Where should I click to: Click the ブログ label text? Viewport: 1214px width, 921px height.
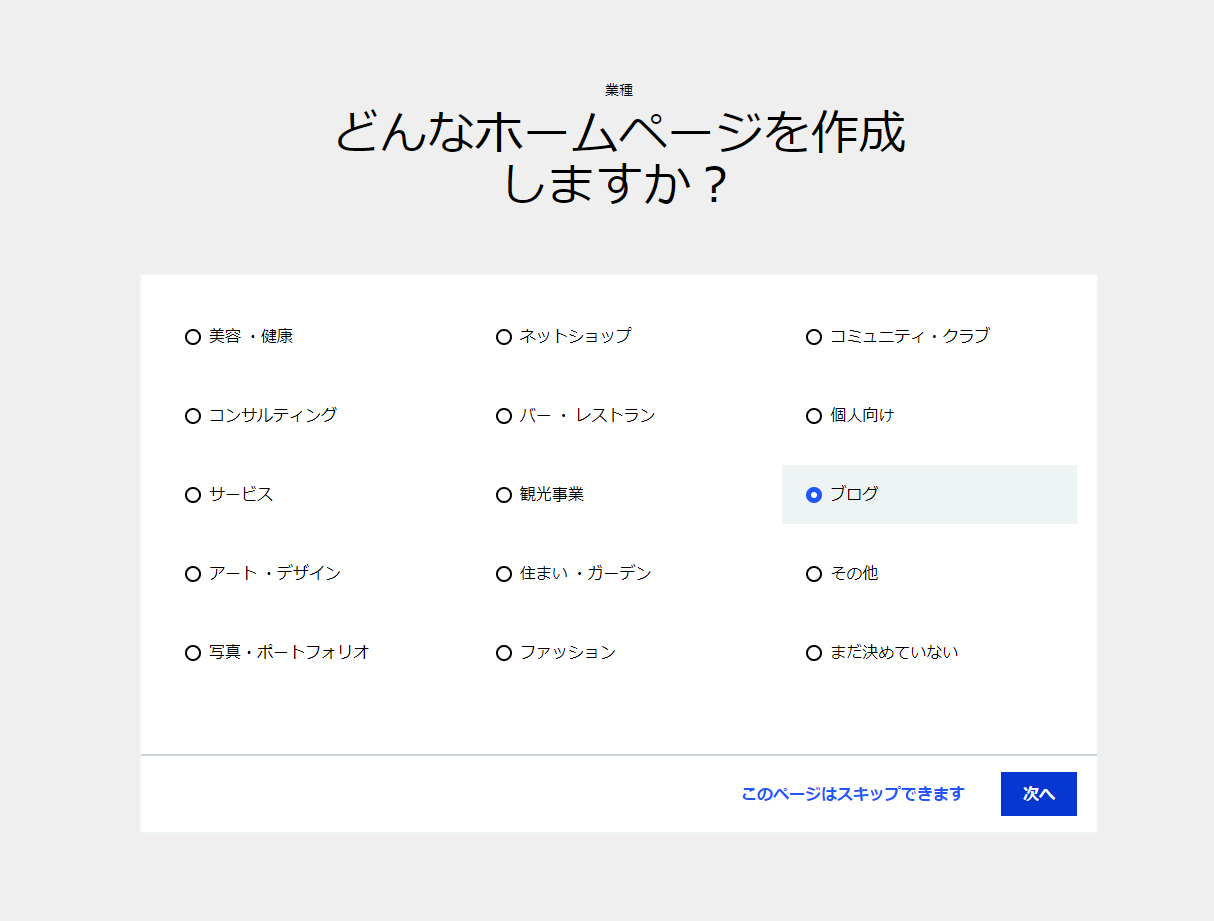[854, 494]
